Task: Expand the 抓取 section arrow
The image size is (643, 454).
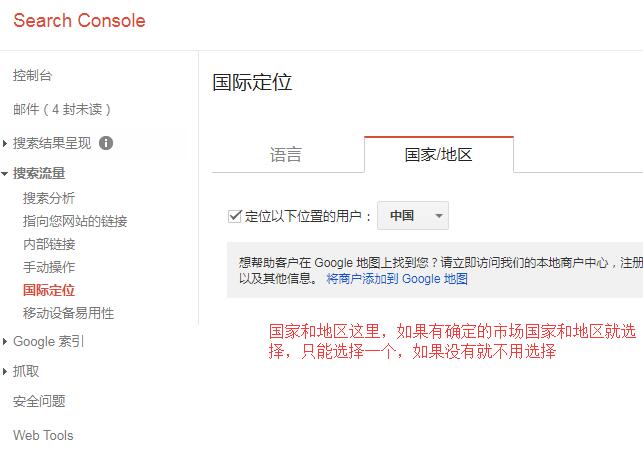Action: tap(5, 372)
